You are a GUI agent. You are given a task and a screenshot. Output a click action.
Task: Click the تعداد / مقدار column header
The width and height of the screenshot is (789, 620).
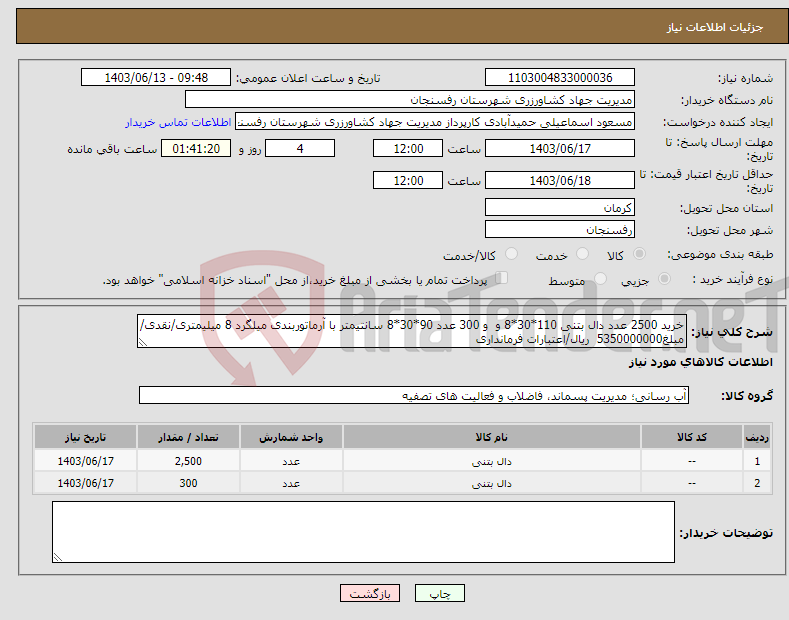point(188,437)
